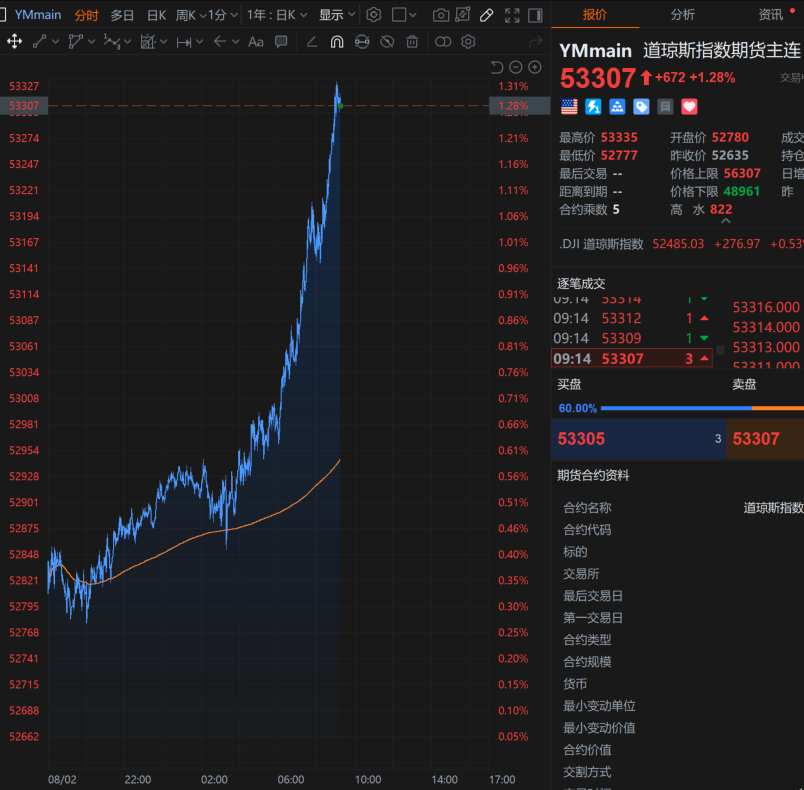Select the comment bubble note tool

click(281, 42)
